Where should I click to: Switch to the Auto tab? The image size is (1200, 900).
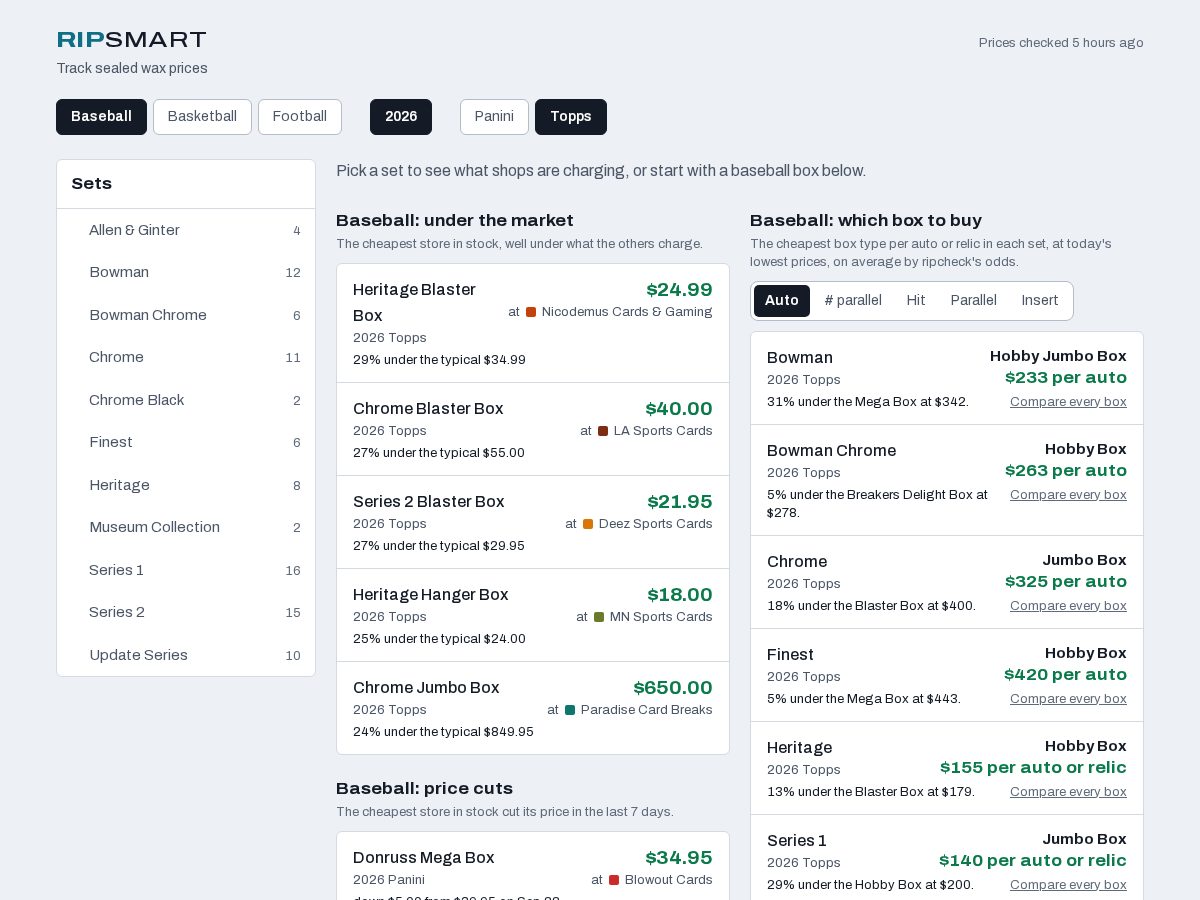pos(782,301)
